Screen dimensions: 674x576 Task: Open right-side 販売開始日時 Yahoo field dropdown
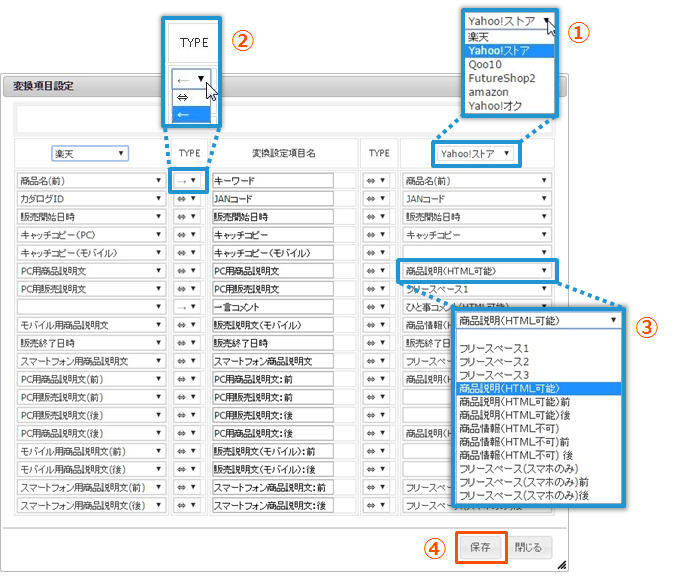pyautogui.click(x=477, y=217)
